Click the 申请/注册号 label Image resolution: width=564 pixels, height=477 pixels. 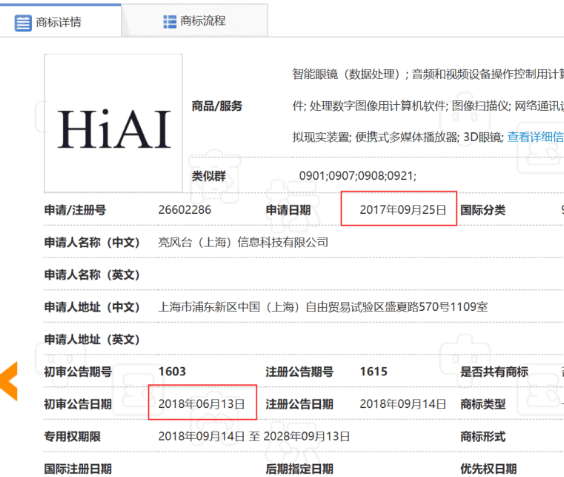click(x=75, y=210)
